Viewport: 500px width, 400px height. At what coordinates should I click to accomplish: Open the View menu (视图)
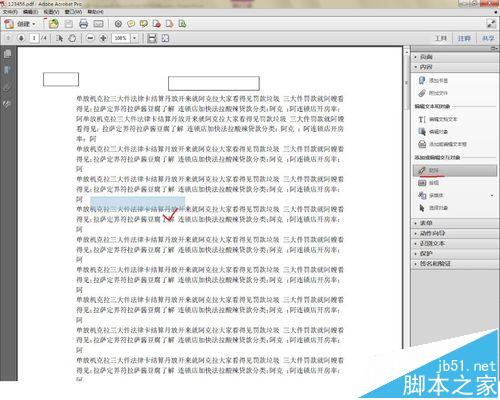pos(51,12)
